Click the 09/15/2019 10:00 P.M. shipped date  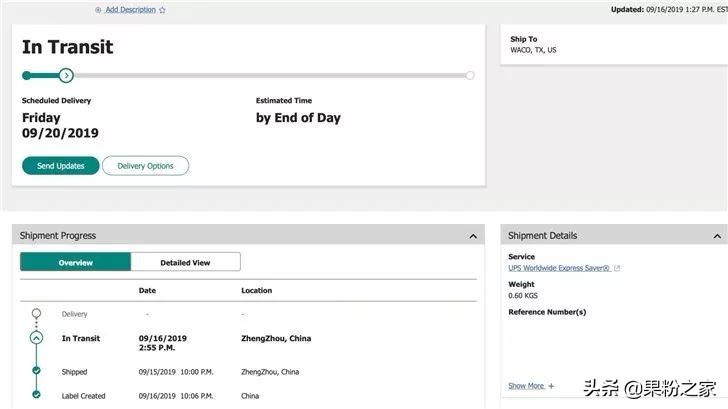point(176,372)
